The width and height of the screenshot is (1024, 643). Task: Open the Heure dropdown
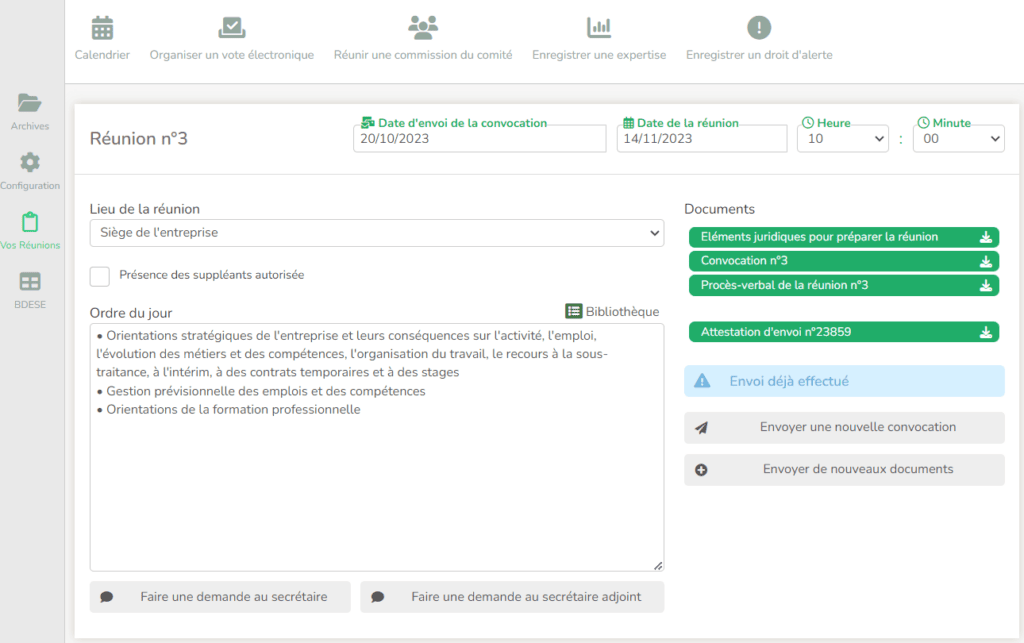click(842, 139)
